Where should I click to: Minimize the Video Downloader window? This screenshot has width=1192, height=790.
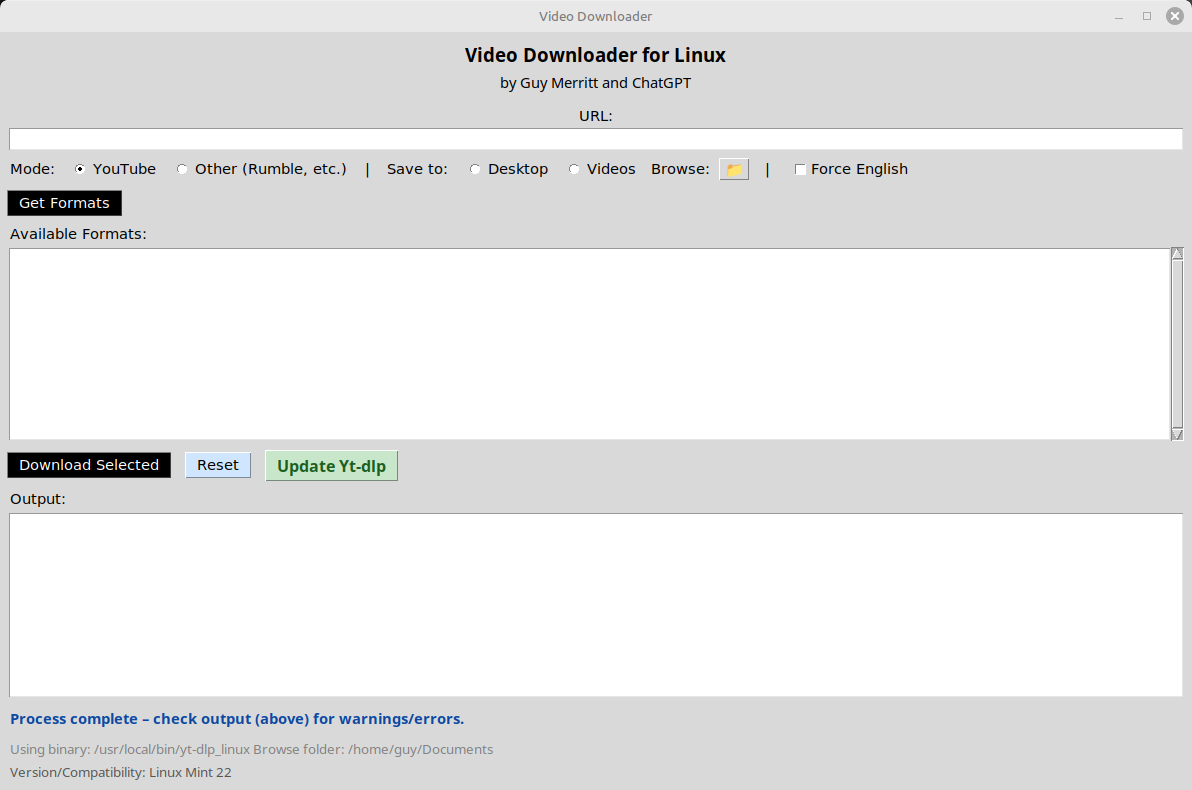coord(1119,16)
